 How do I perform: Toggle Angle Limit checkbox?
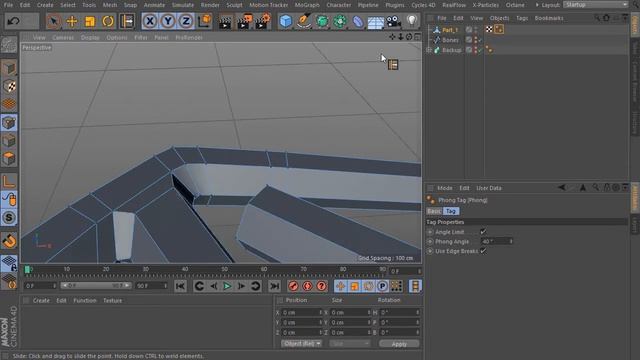tap(483, 232)
